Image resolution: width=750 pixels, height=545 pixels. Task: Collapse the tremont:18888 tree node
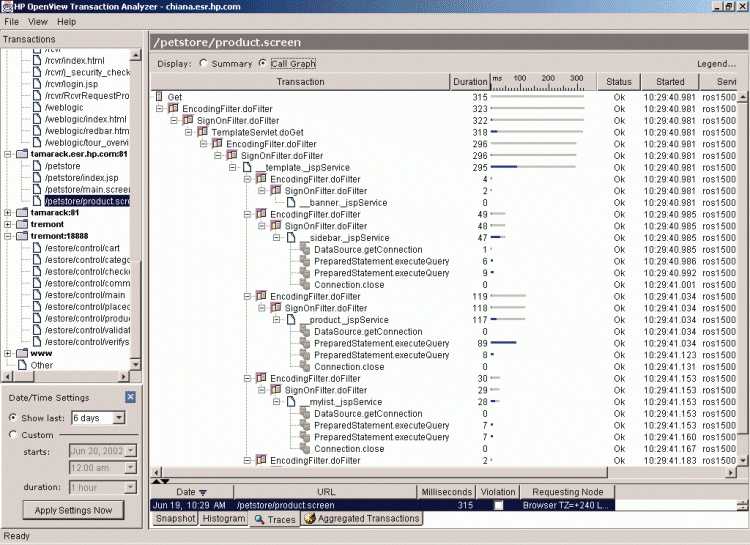click(x=8, y=236)
